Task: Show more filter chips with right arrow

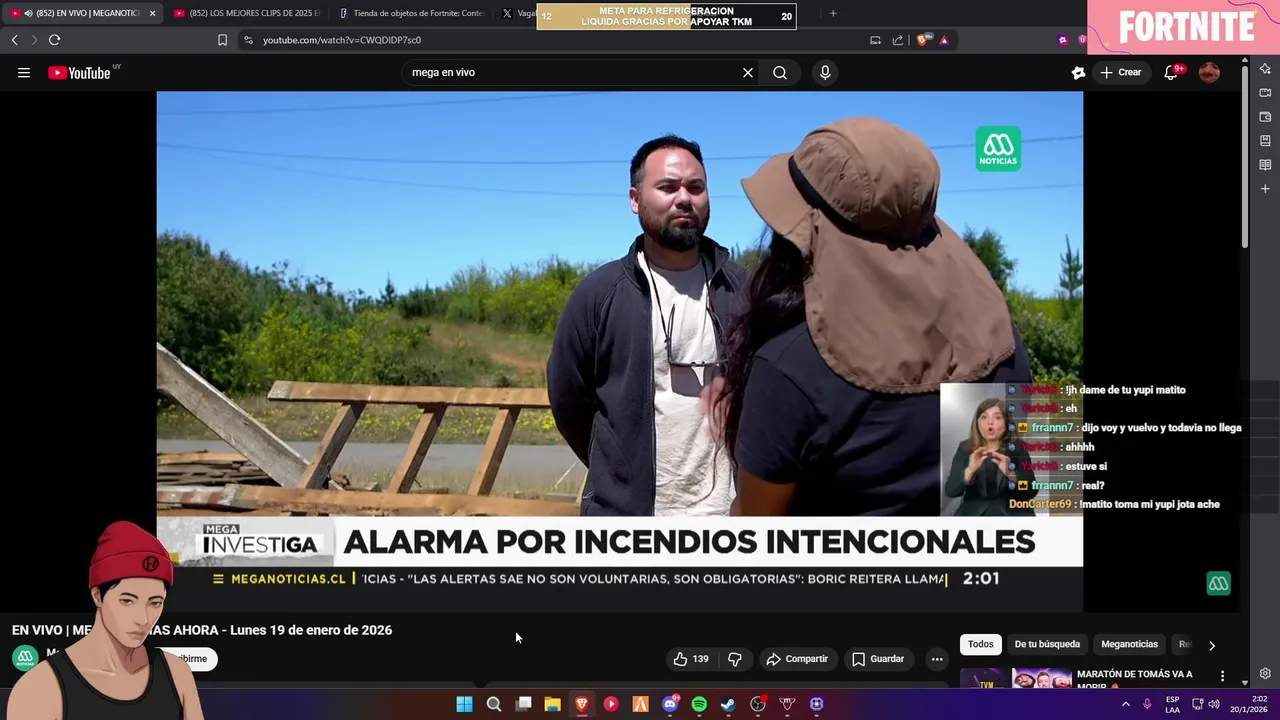Action: (x=1212, y=645)
